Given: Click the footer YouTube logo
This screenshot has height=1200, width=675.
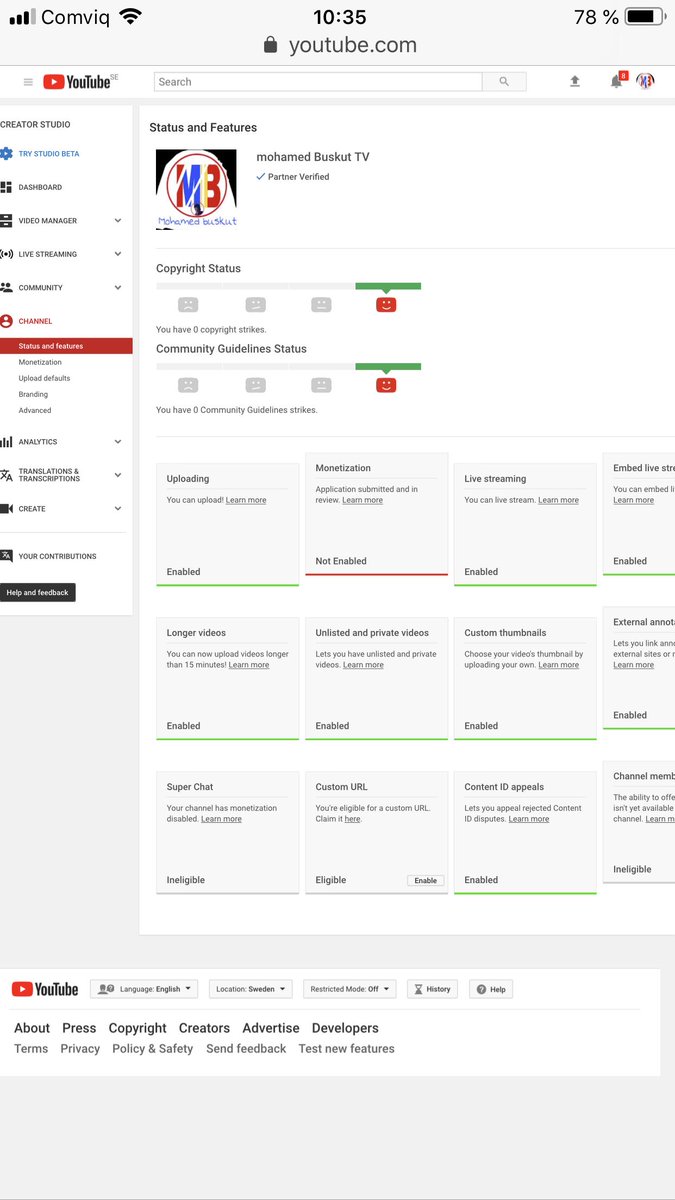Looking at the screenshot, I should point(45,989).
